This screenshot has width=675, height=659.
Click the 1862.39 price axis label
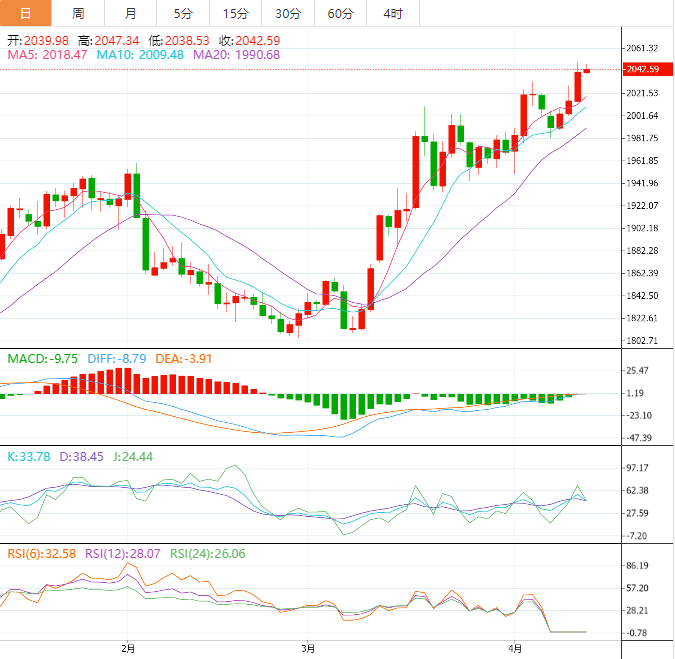click(x=642, y=273)
